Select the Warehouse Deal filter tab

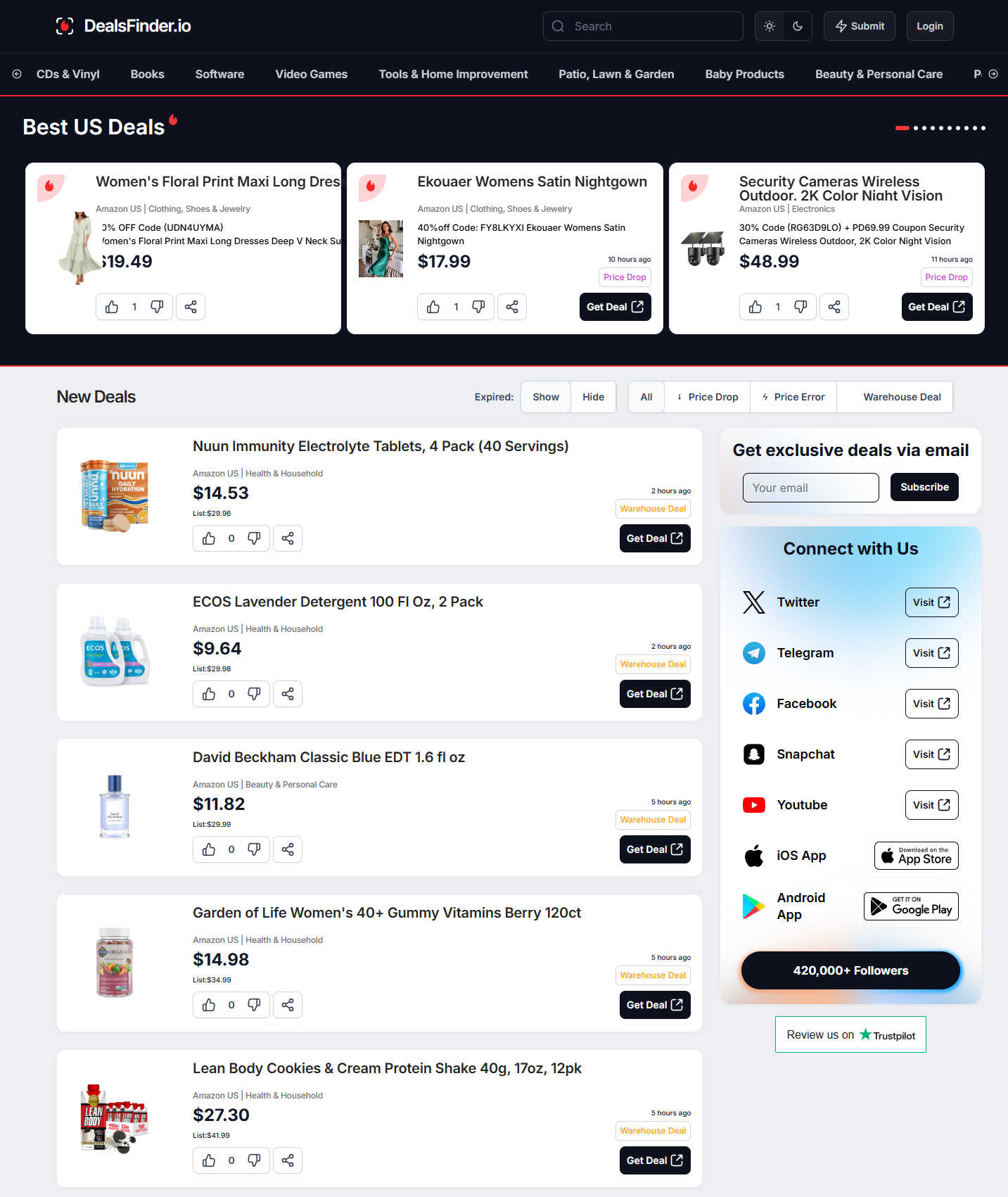895,397
